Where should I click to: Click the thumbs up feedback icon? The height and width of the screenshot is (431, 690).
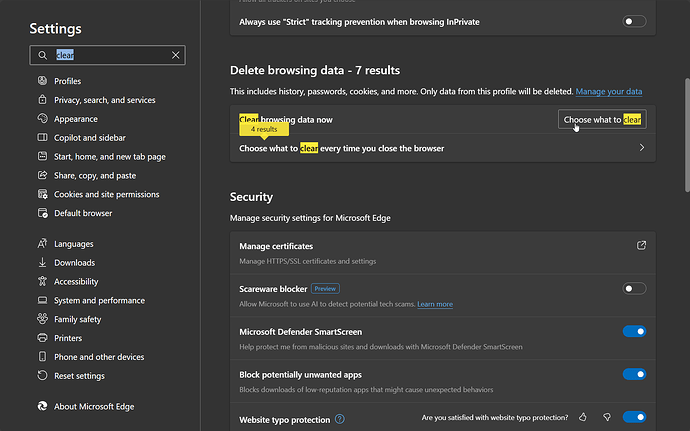click(x=583, y=417)
